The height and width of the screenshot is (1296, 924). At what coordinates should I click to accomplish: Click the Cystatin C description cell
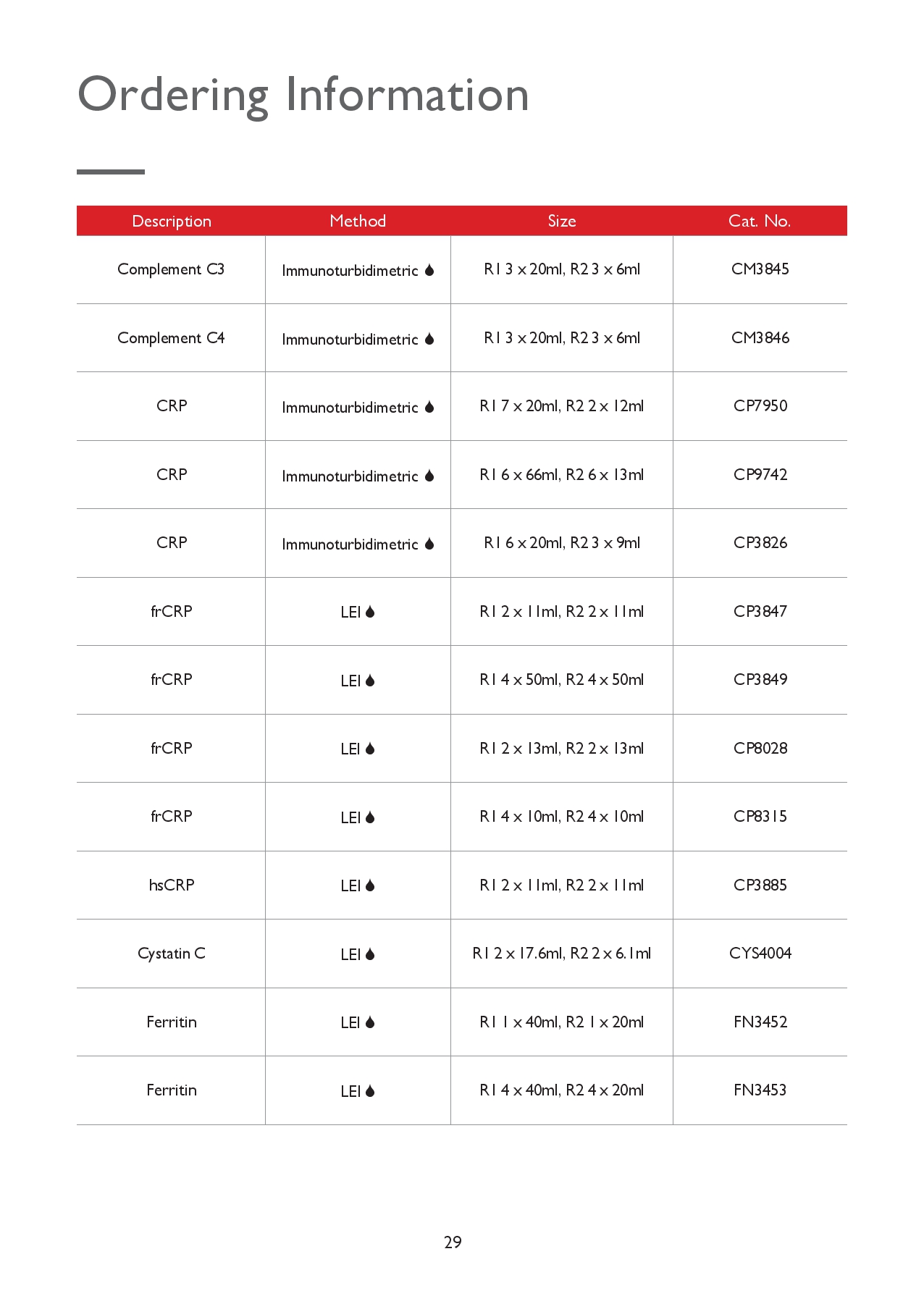[x=172, y=954]
